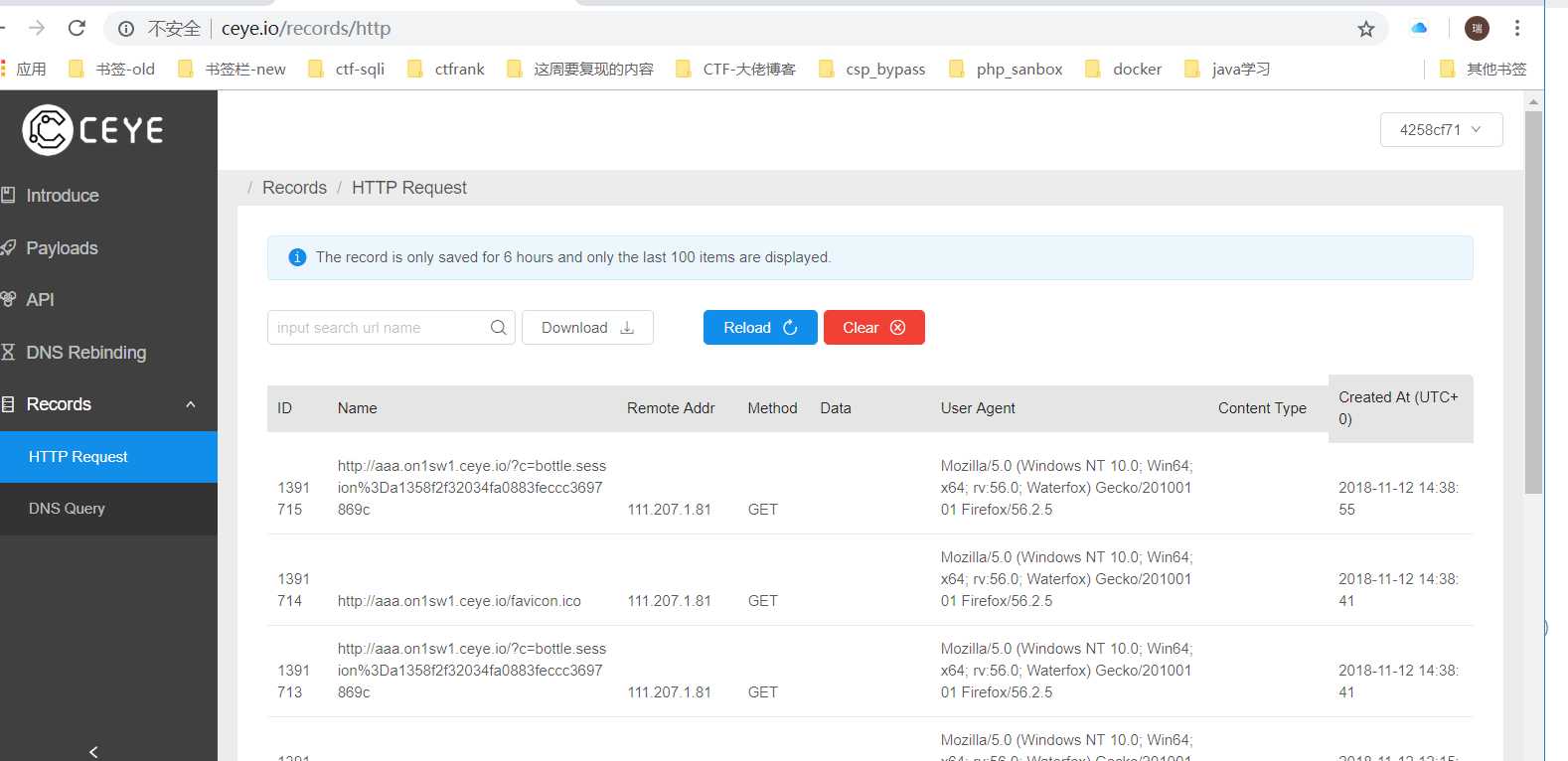Click the Created At column header
This screenshot has width=1568, height=761.
coord(1398,408)
